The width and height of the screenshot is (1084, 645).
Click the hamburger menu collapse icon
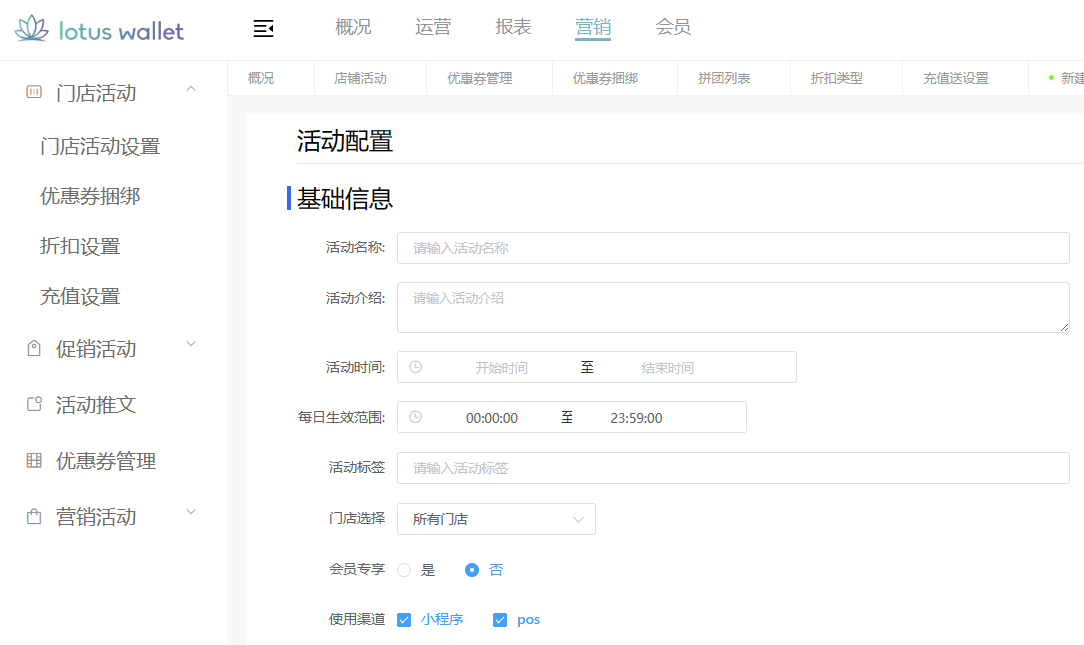coord(263,29)
